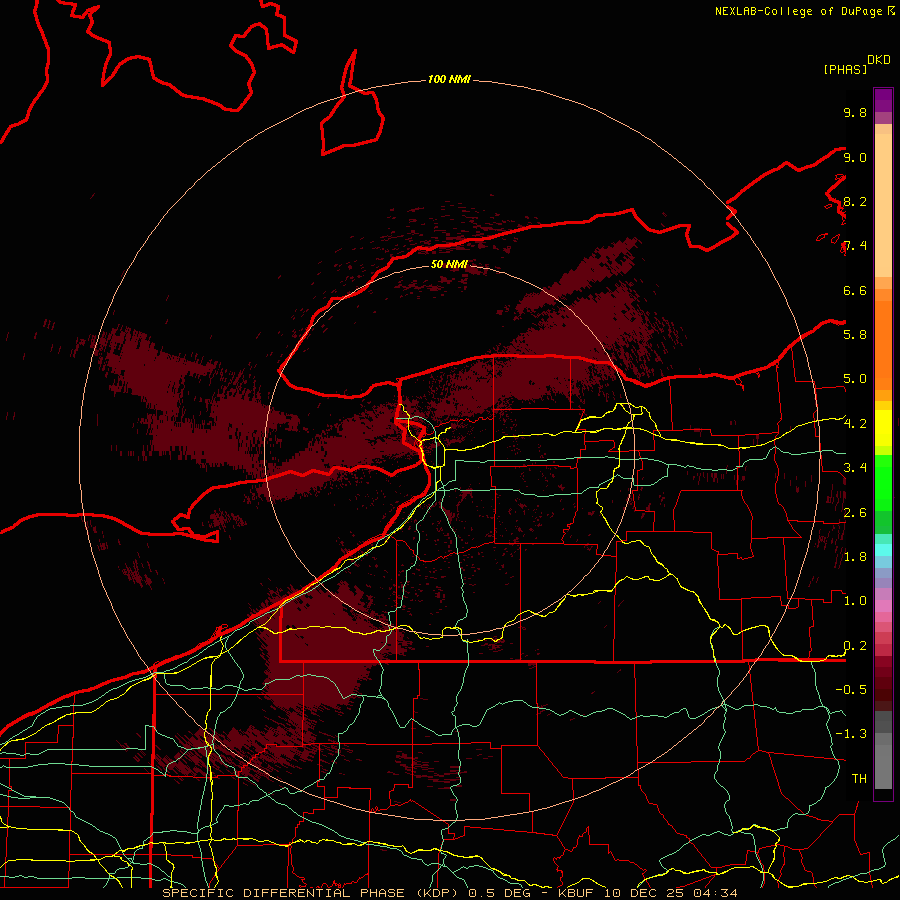The height and width of the screenshot is (900, 900).
Task: Click the 50 NMI range ring label
Action: point(449,264)
